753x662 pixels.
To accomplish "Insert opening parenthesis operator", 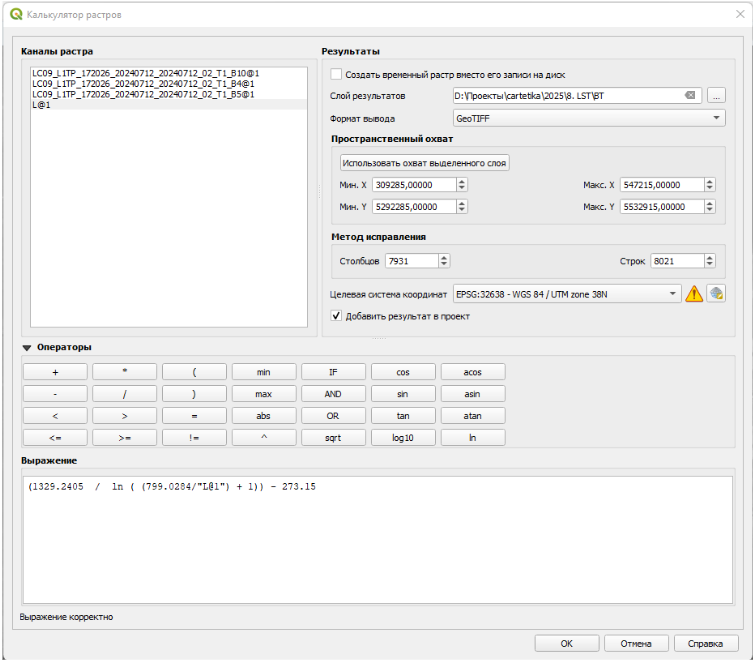I will [x=194, y=372].
